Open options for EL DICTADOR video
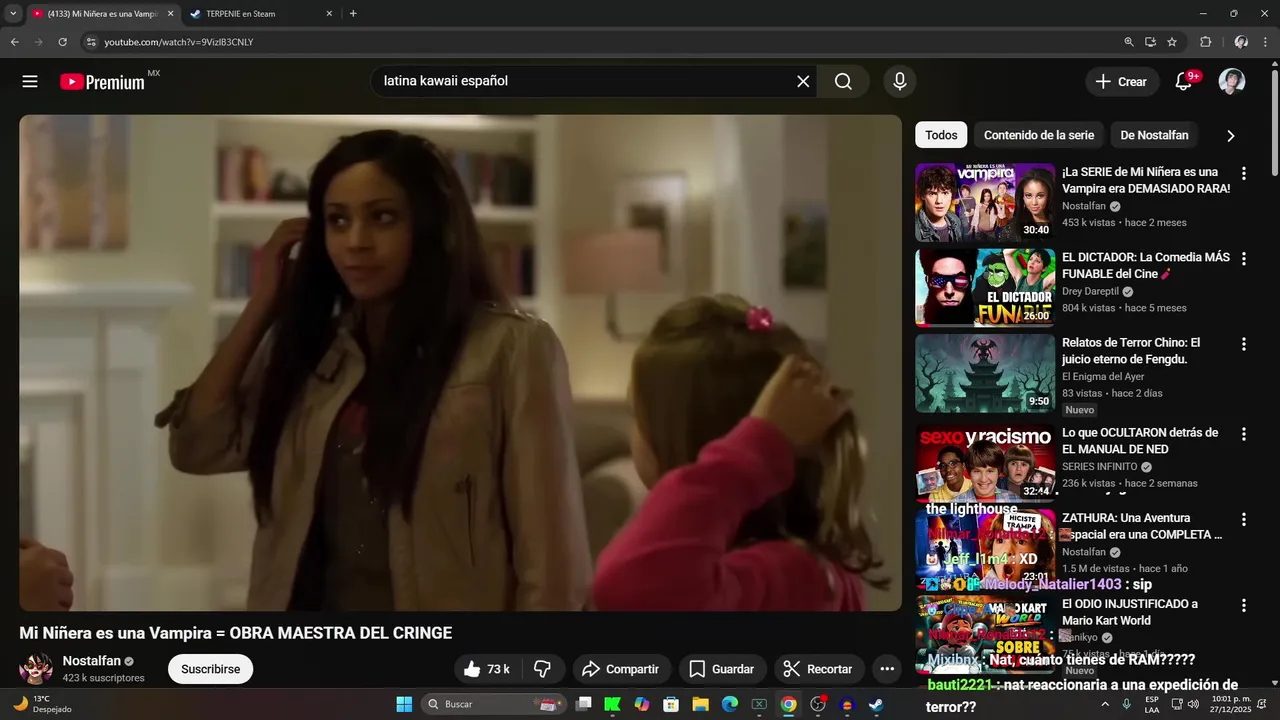The image size is (1280, 720). [1244, 259]
